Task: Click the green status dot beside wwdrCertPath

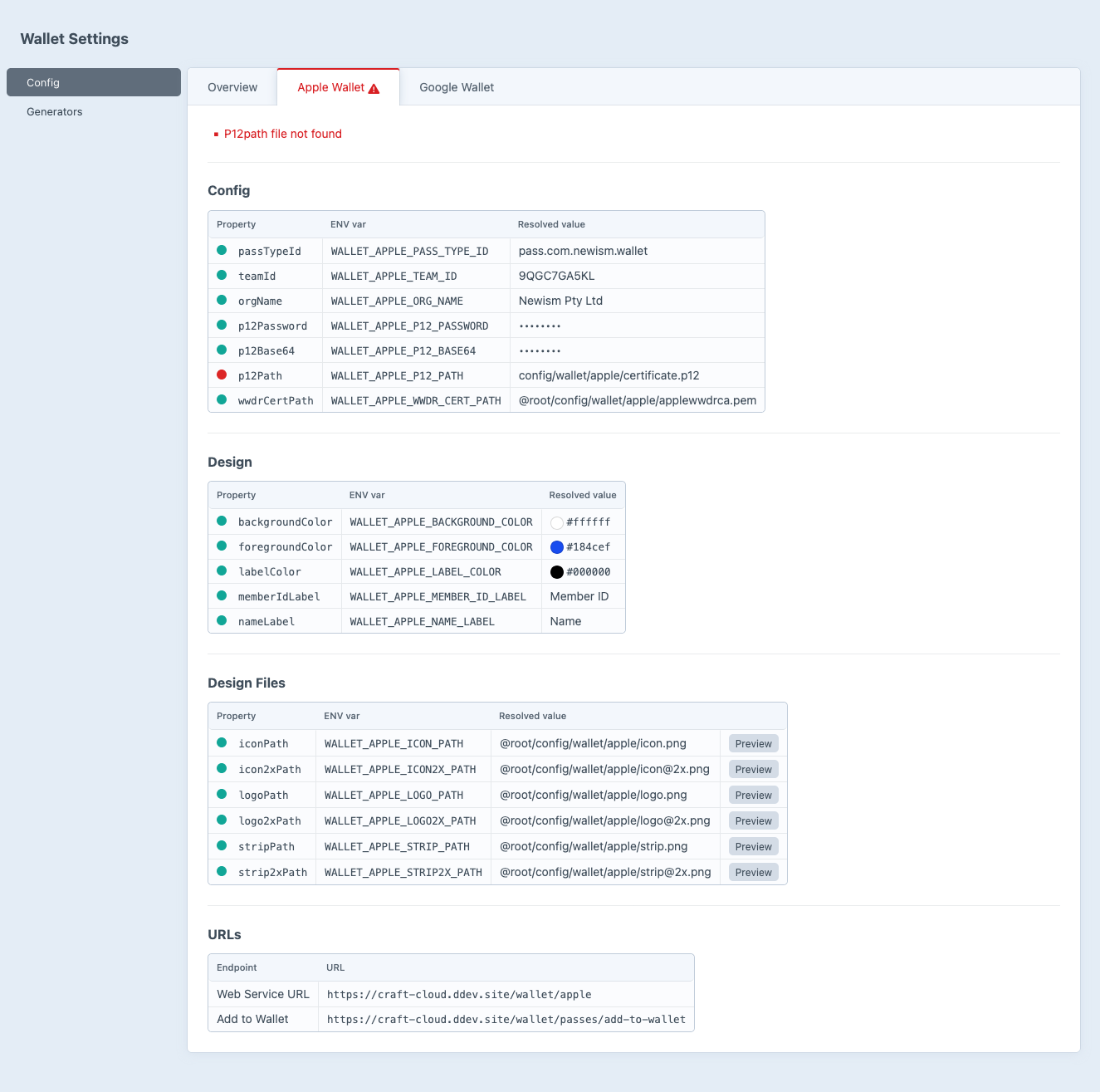Action: 222,399
